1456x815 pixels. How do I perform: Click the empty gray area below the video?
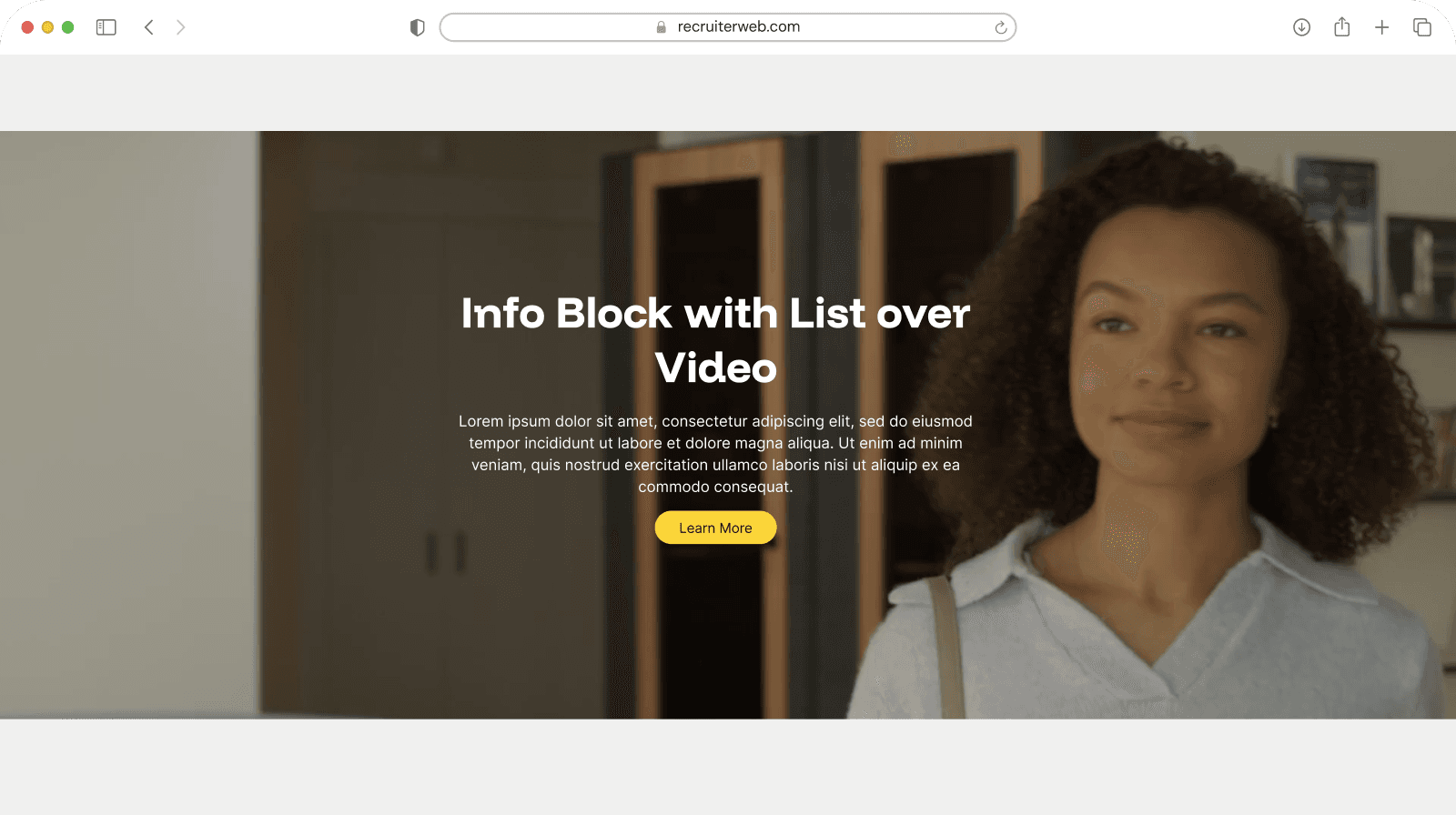(728, 767)
